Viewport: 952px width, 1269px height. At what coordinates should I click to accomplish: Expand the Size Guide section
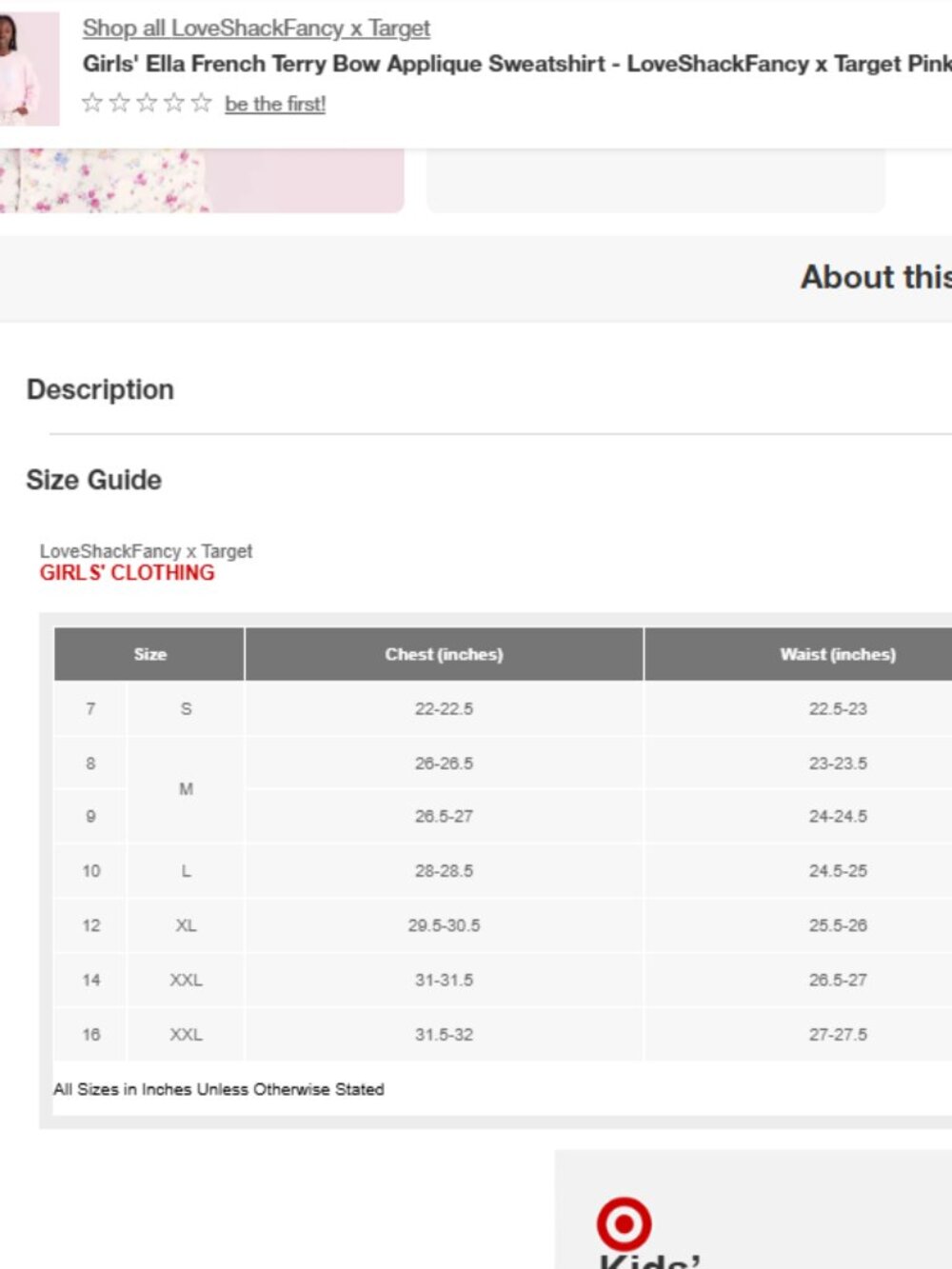(93, 480)
